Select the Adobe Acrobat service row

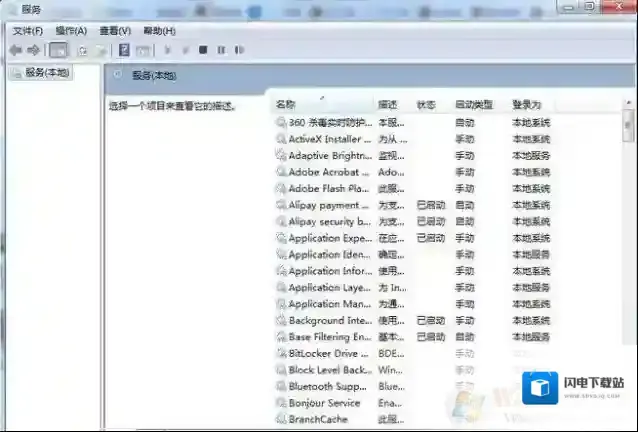click(329, 172)
